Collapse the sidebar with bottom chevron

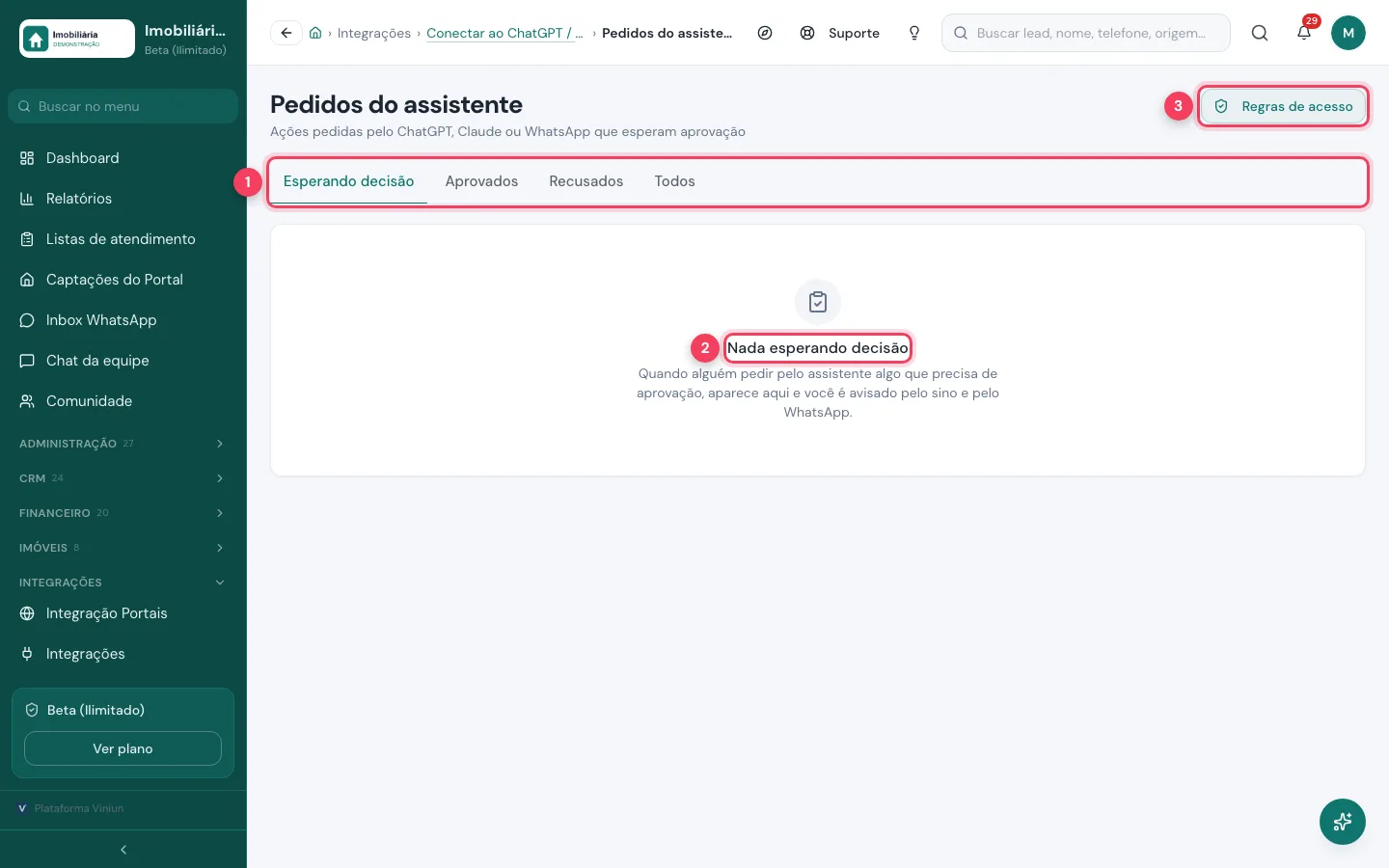[x=123, y=850]
